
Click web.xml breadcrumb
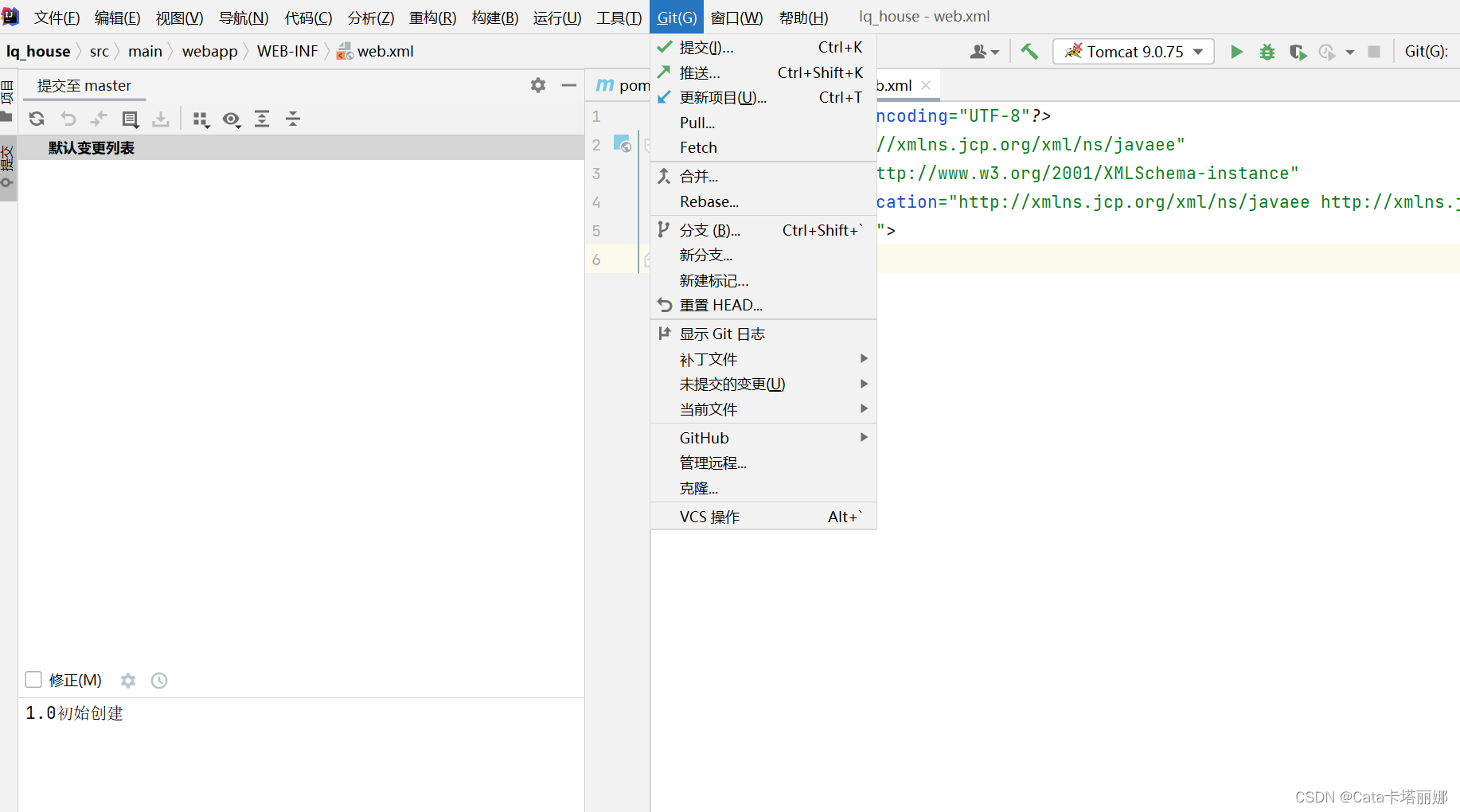(376, 52)
